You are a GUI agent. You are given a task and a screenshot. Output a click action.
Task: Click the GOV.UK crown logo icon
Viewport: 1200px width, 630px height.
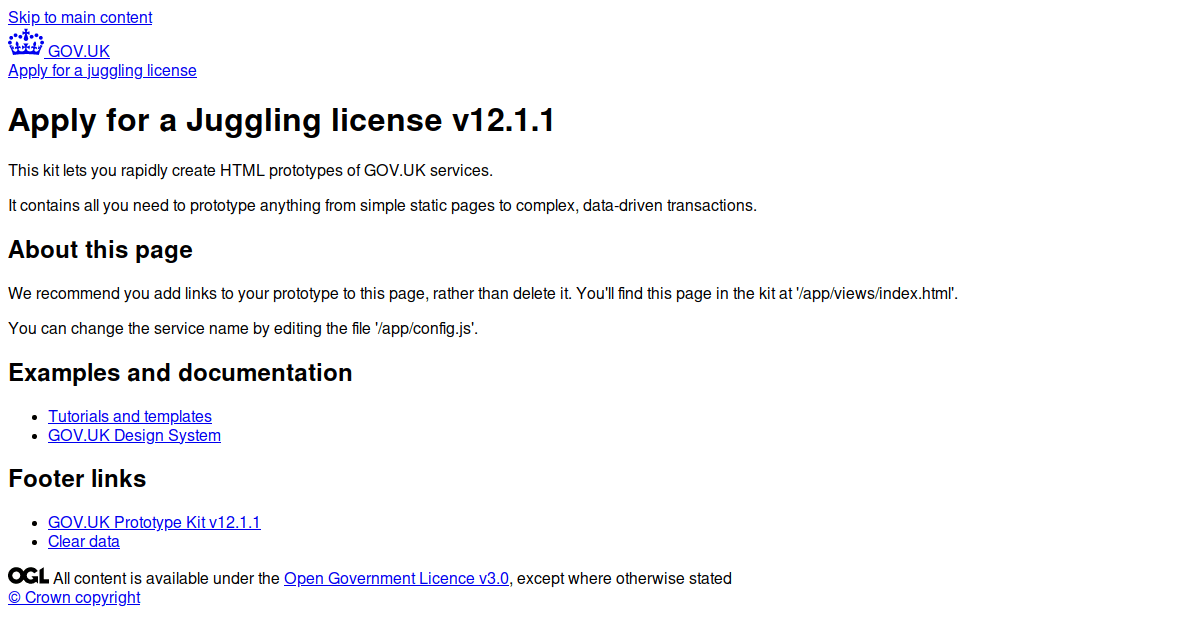click(x=26, y=43)
